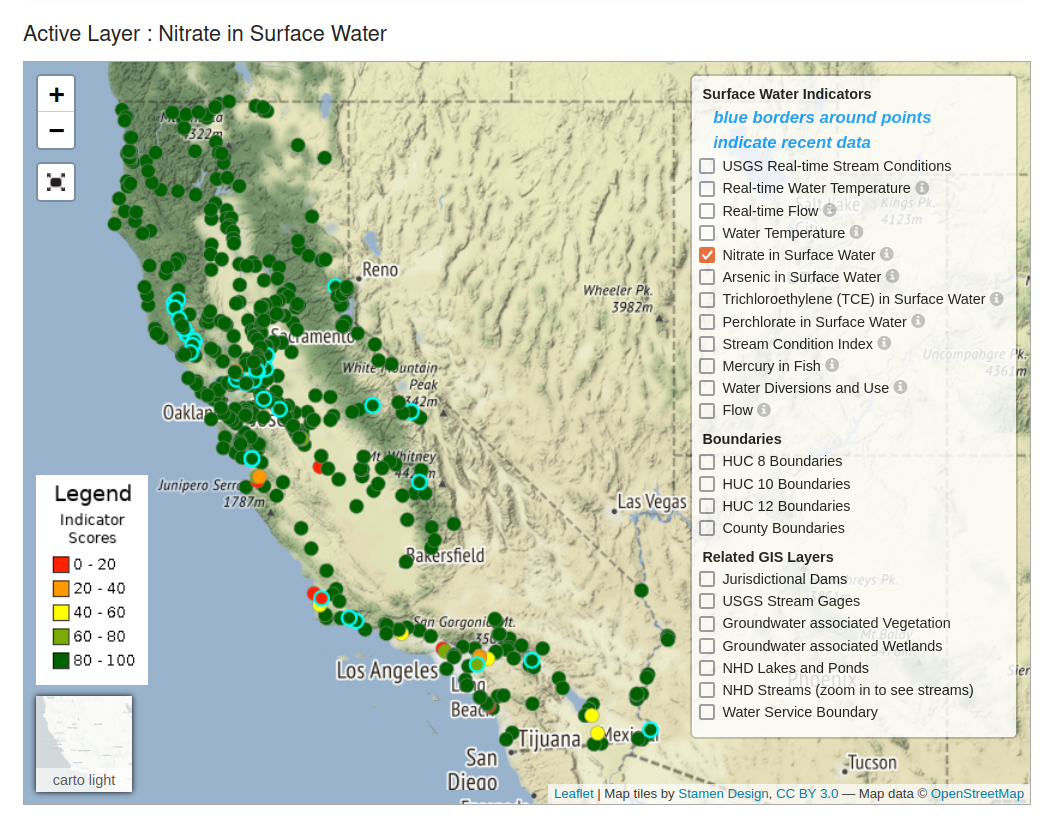The image size is (1054, 830).
Task: Click info icon beside Real-time Water Temperature
Action: tap(922, 188)
